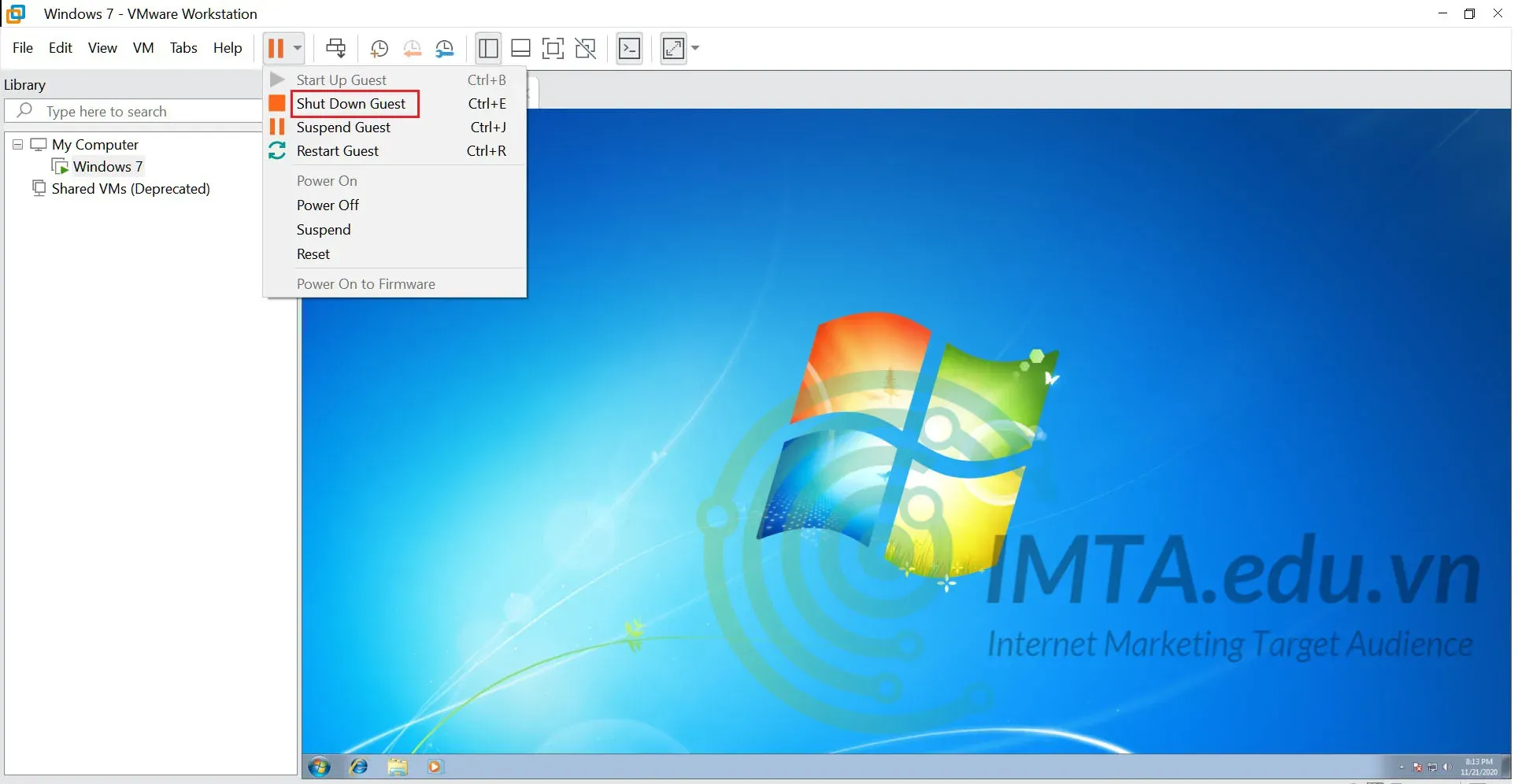
Task: Click the Unity mode icon
Action: (585, 48)
